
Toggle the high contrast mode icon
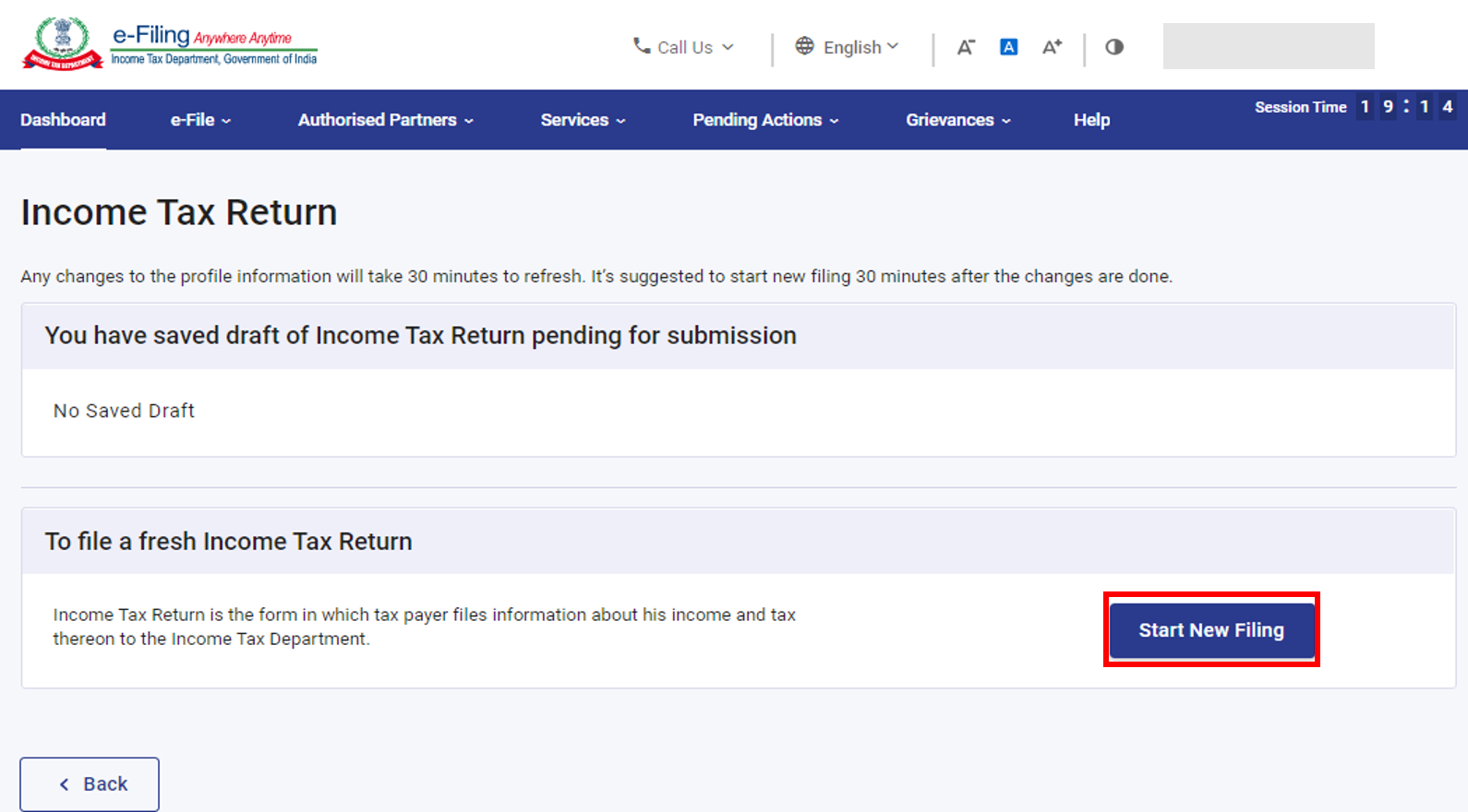1114,47
